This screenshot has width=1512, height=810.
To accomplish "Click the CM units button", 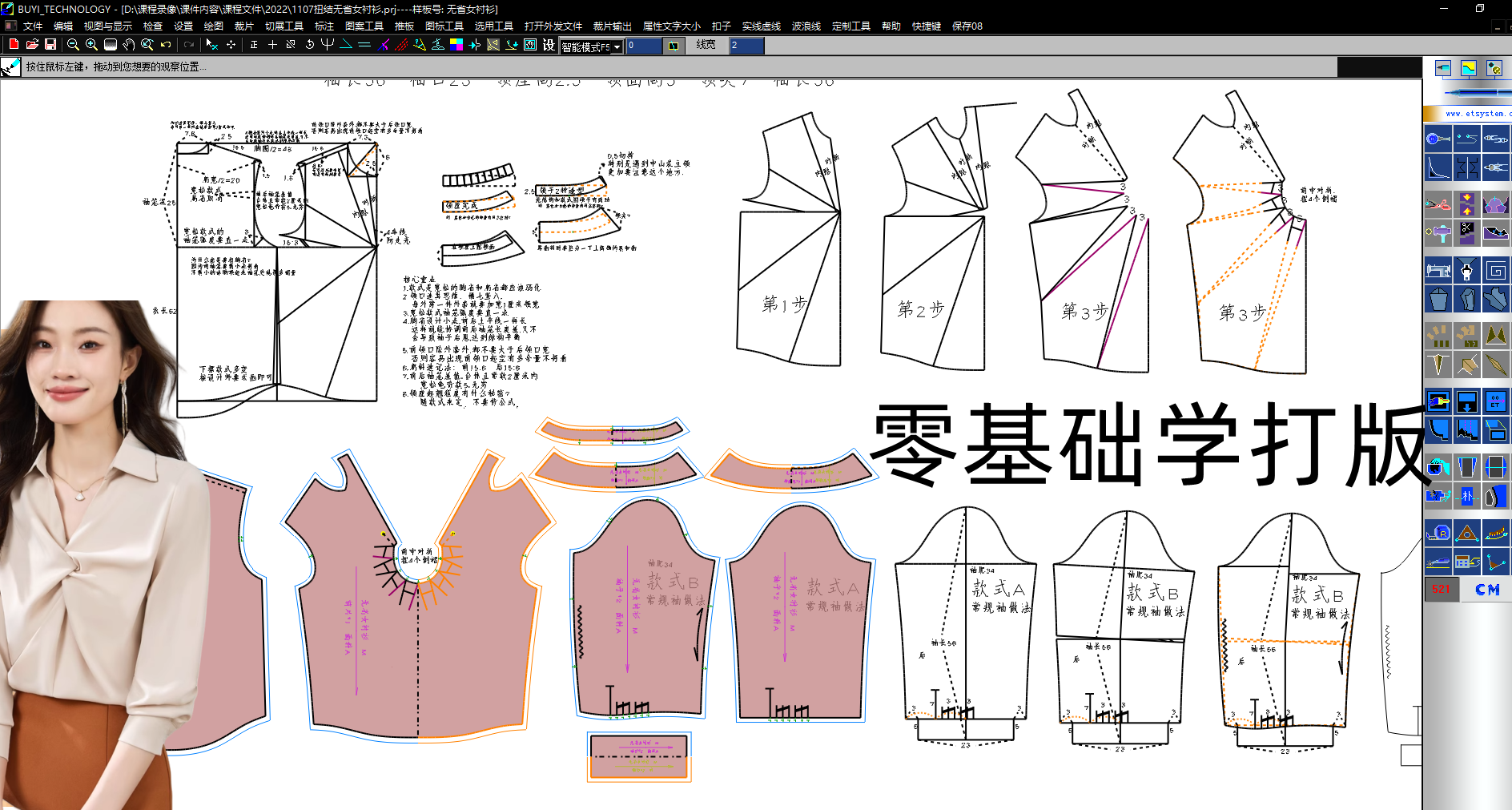I will click(x=1487, y=590).
